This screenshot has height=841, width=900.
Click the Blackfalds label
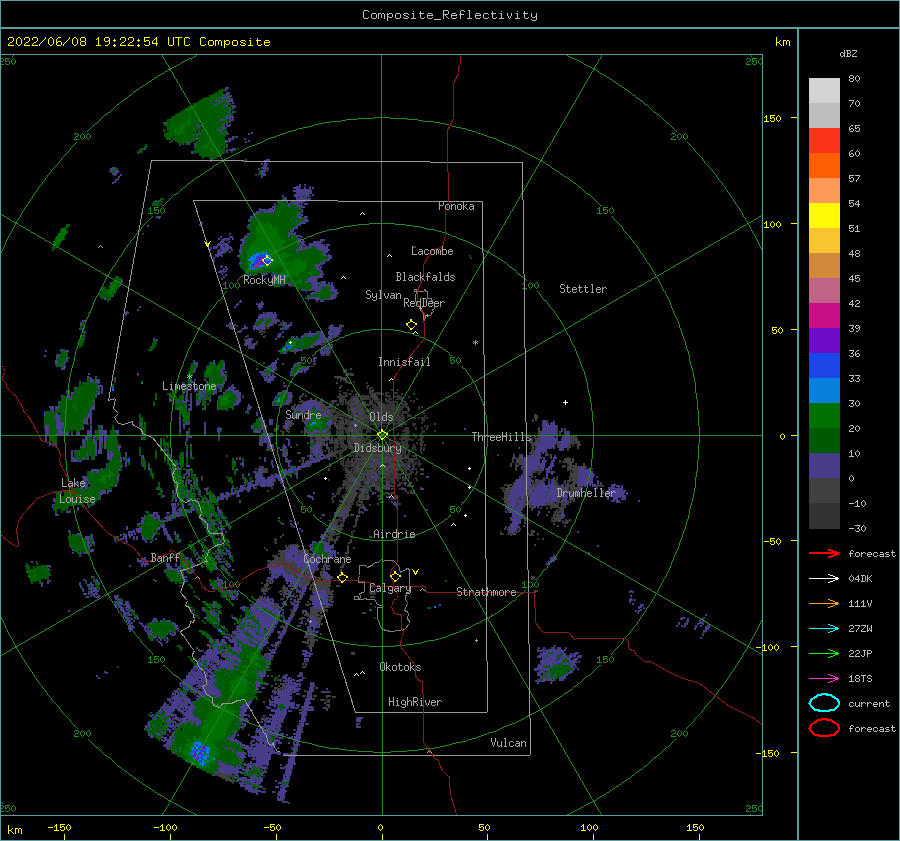pos(425,277)
